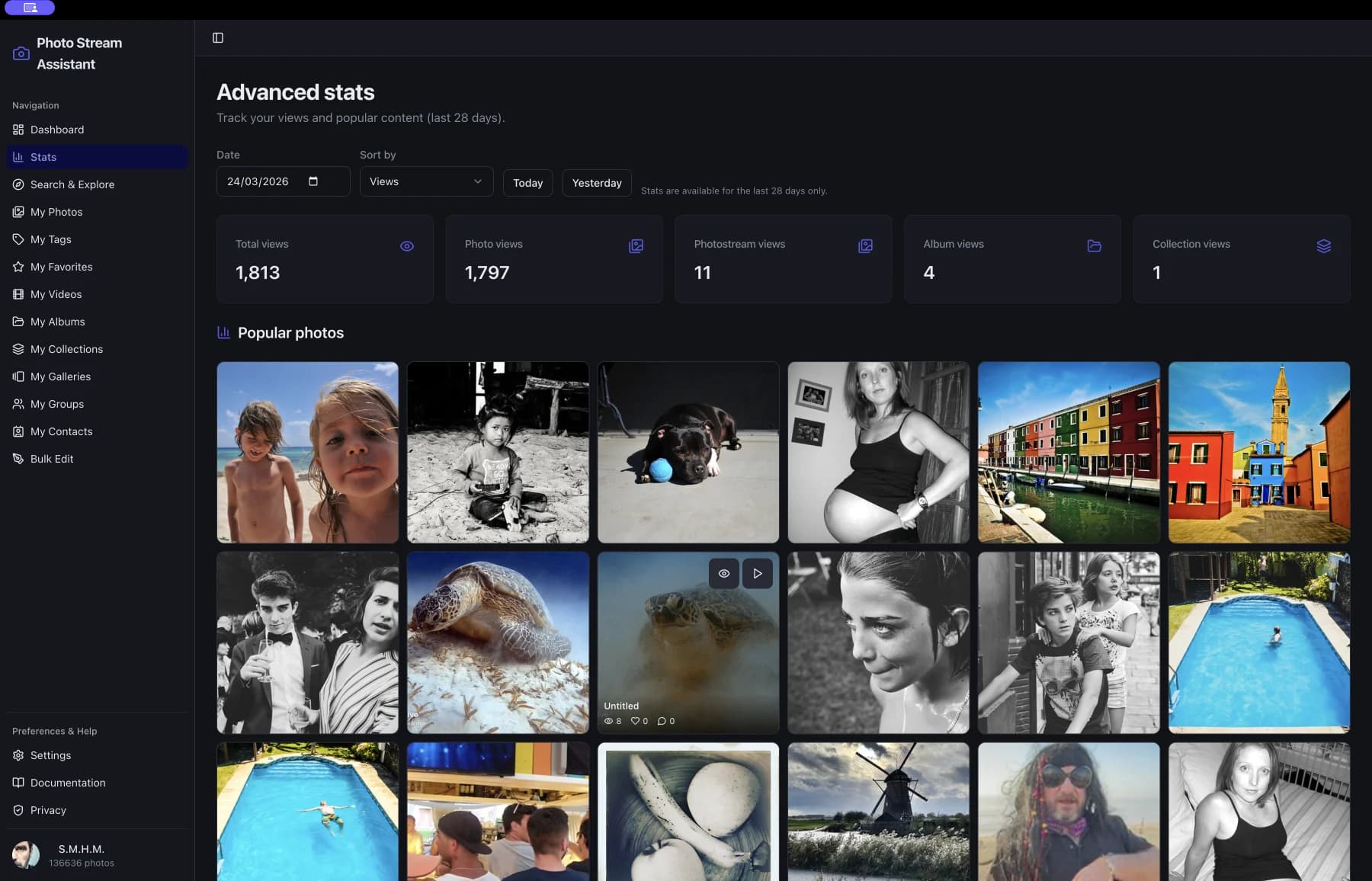Collapse the sidebar using the panel toggle icon
This screenshot has height=881, width=1372.
coord(219,37)
